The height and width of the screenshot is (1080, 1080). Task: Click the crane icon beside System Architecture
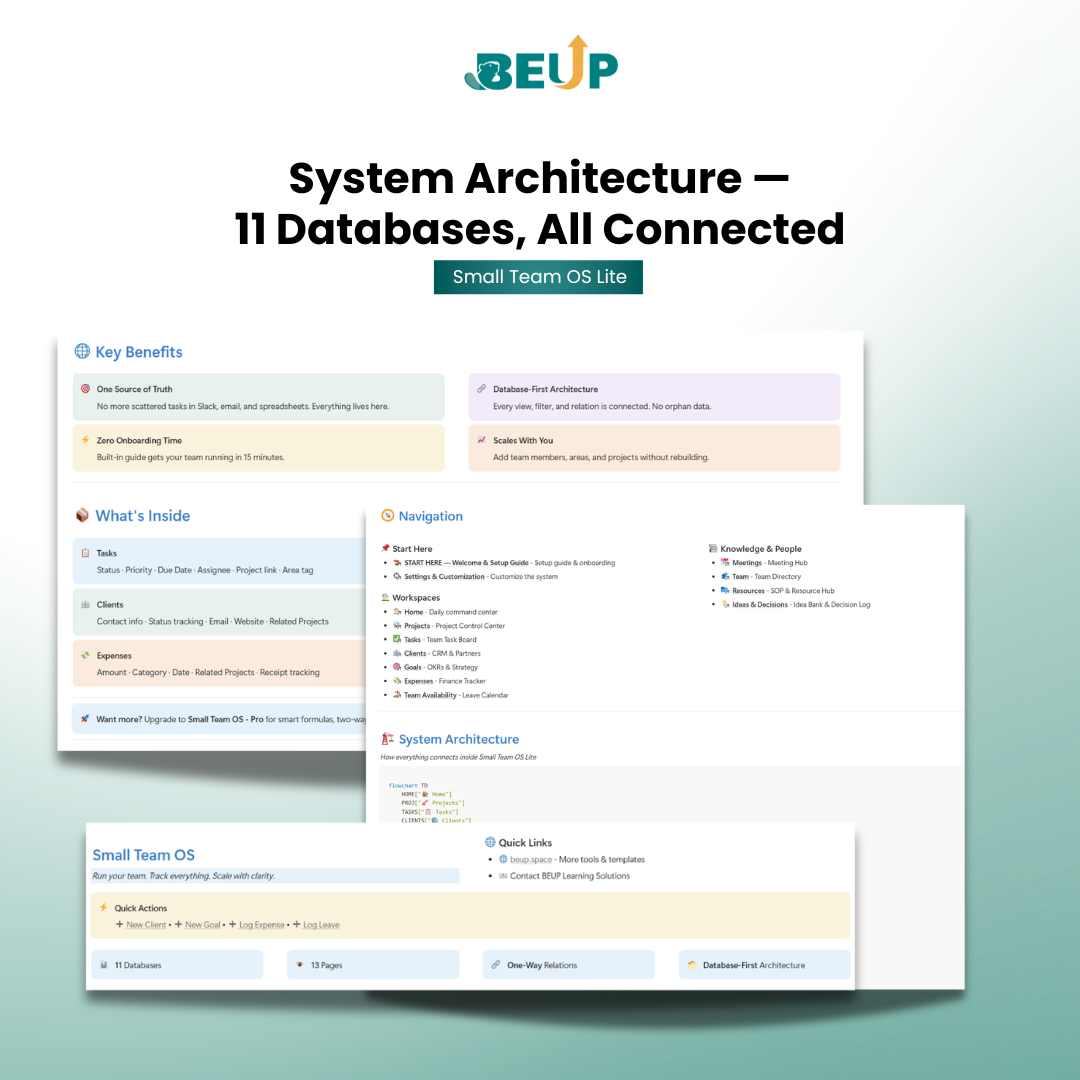387,739
